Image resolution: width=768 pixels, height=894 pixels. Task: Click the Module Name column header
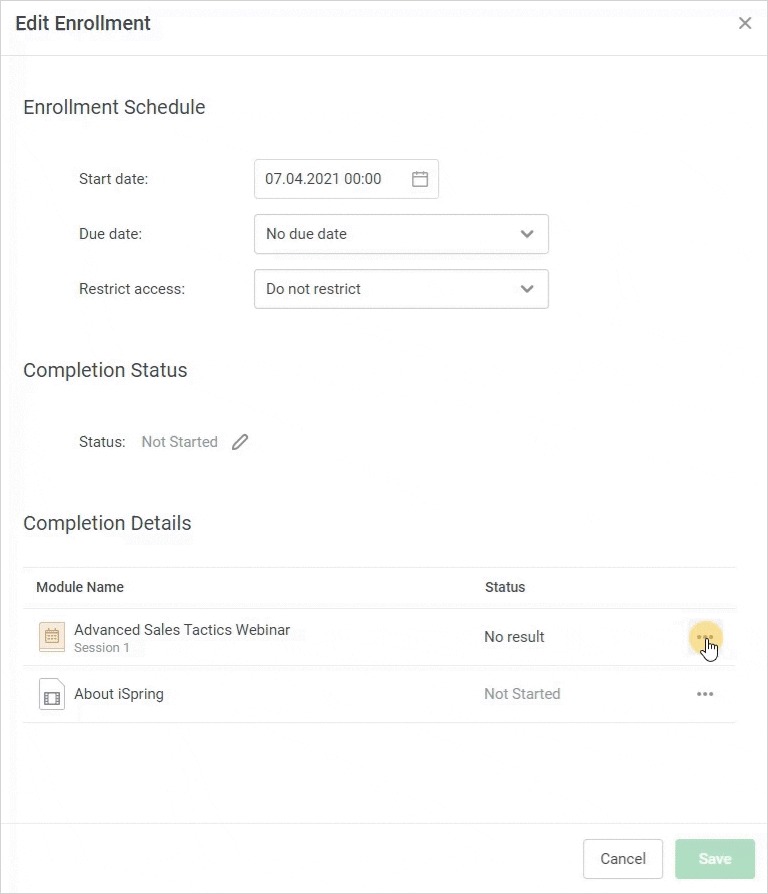(80, 587)
